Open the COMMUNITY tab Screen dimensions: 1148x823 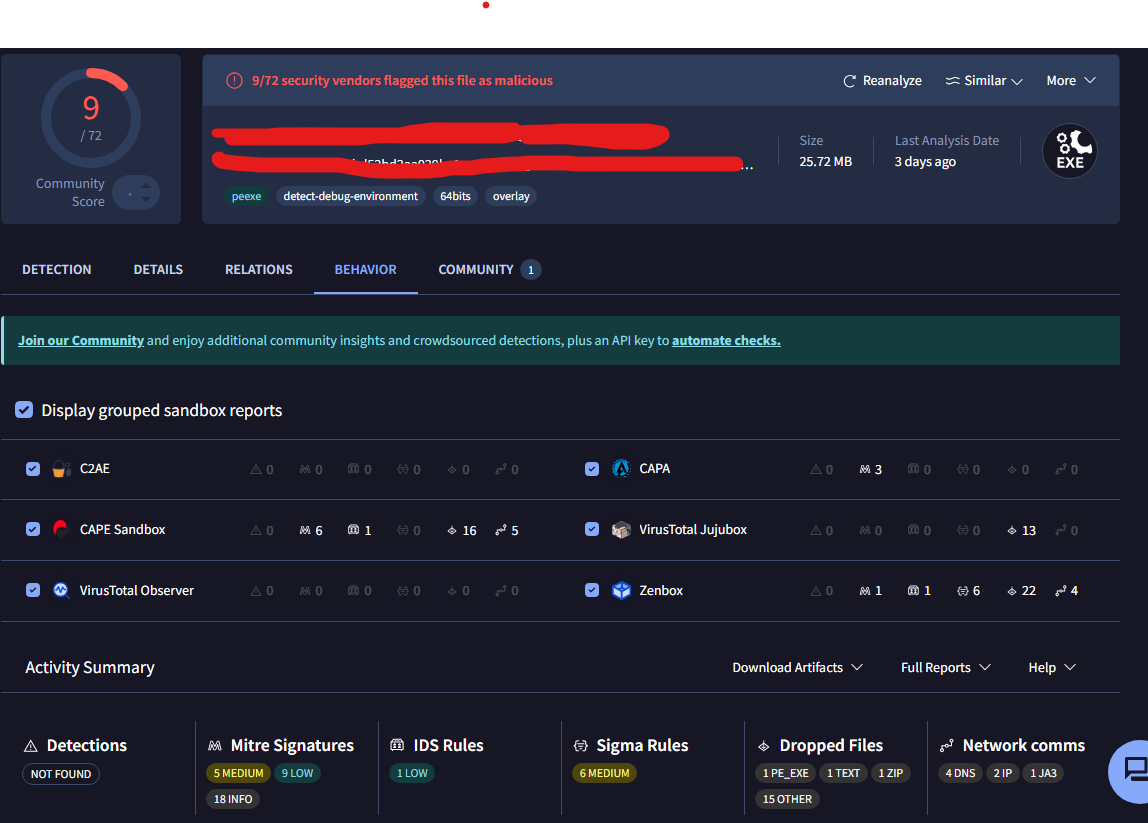tap(489, 269)
